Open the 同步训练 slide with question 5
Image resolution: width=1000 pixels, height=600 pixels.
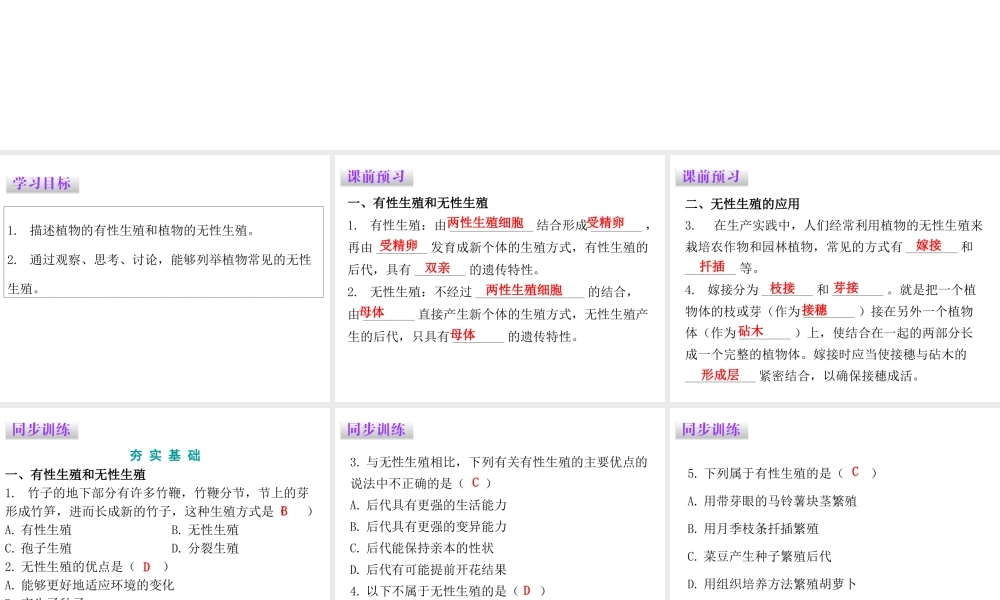(835, 504)
